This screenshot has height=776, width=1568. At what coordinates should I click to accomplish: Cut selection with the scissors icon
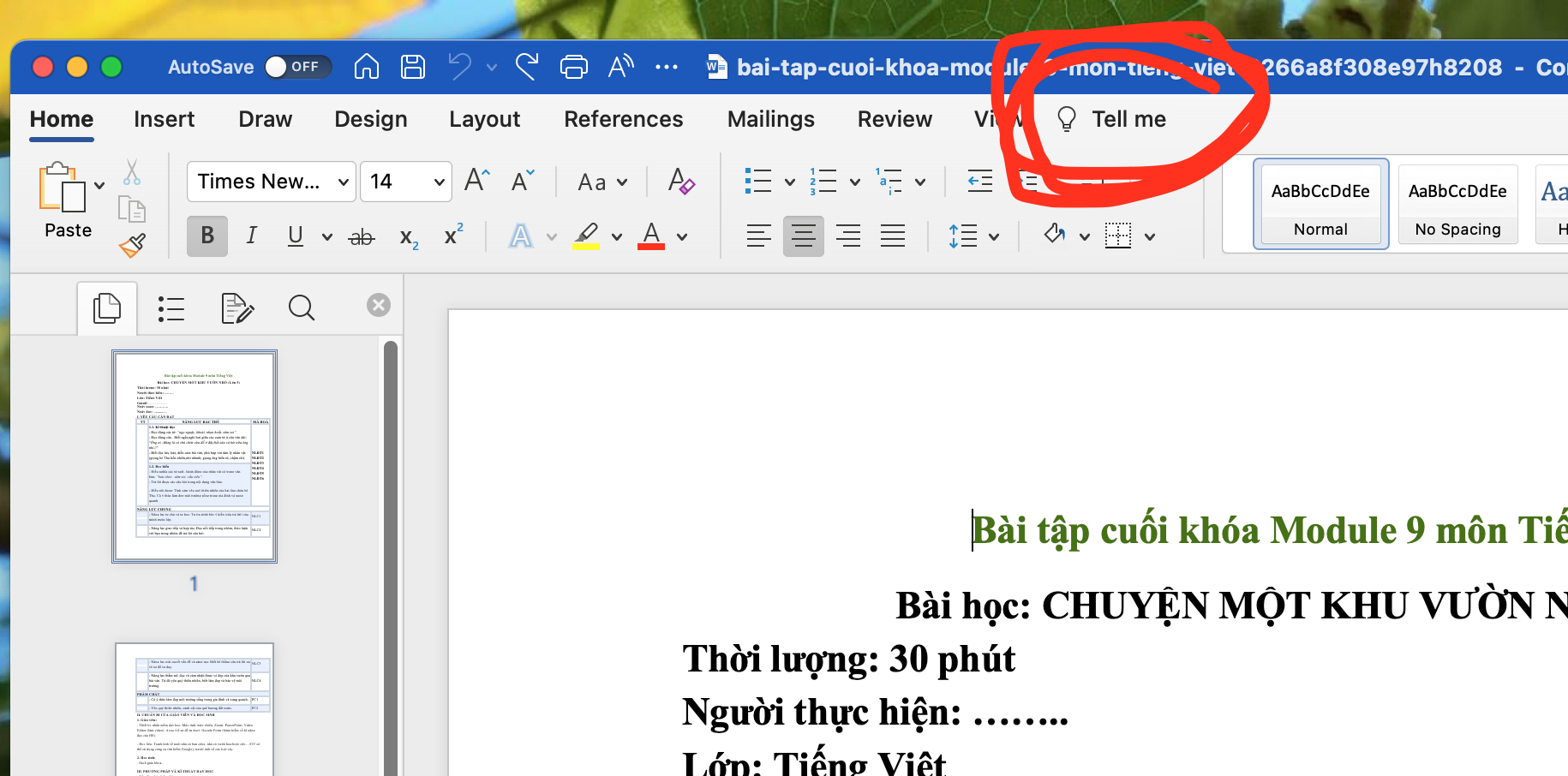point(132,172)
